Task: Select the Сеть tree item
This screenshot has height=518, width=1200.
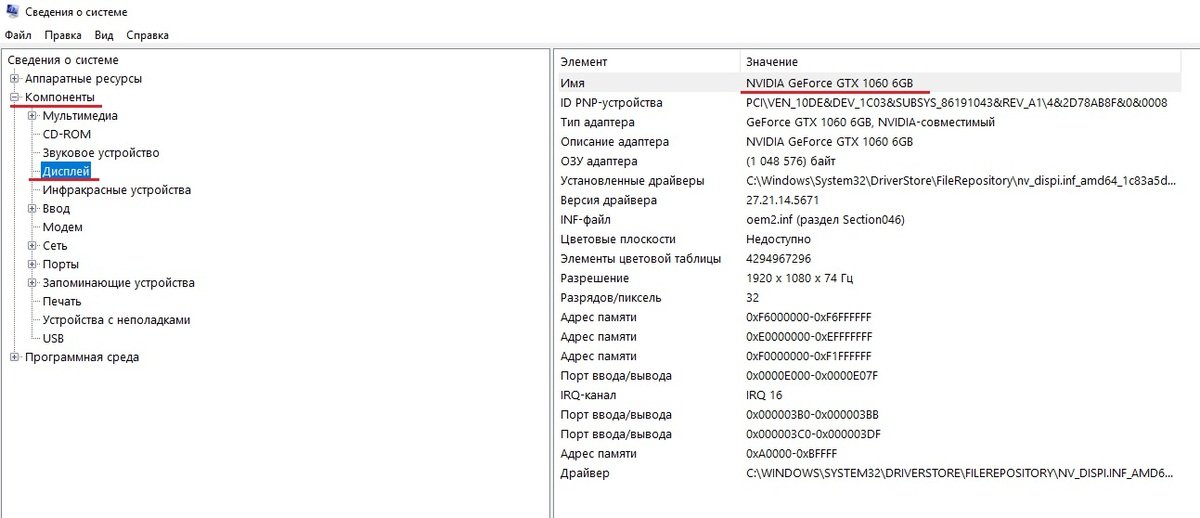Action: [x=55, y=246]
